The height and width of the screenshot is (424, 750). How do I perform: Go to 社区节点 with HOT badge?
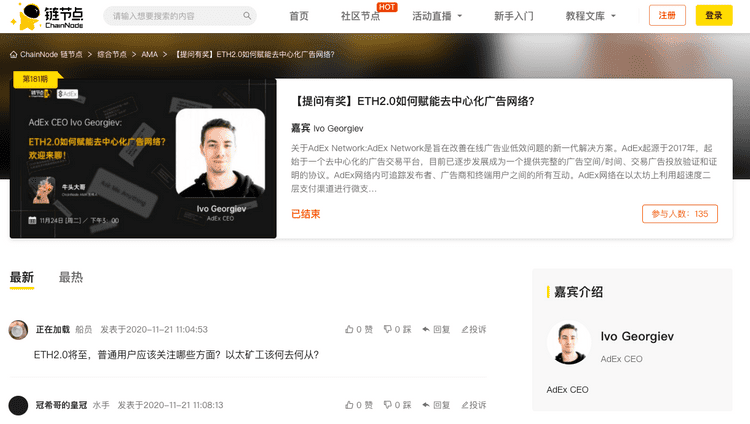coord(360,17)
